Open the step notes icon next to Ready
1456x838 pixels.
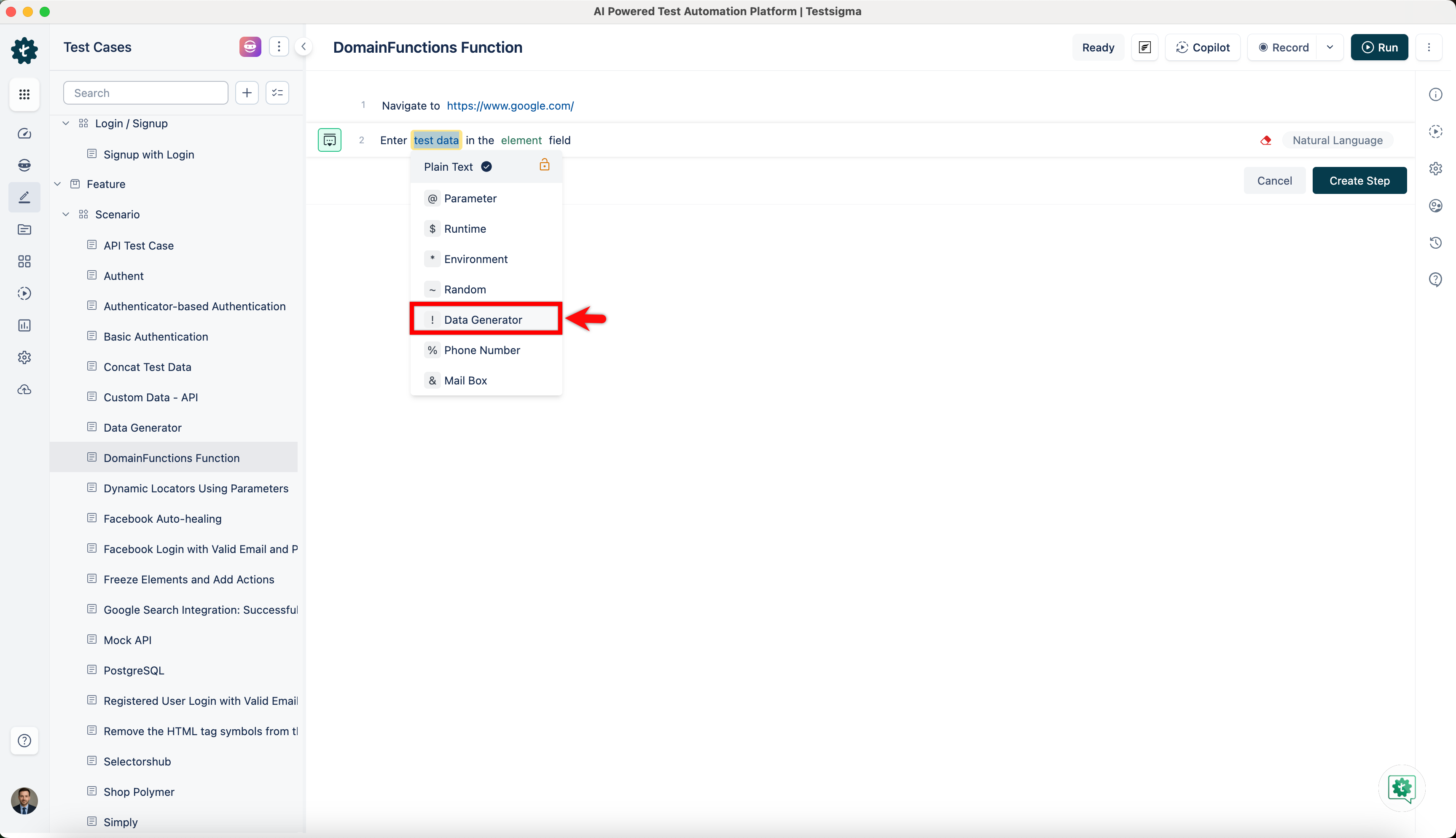point(1144,47)
